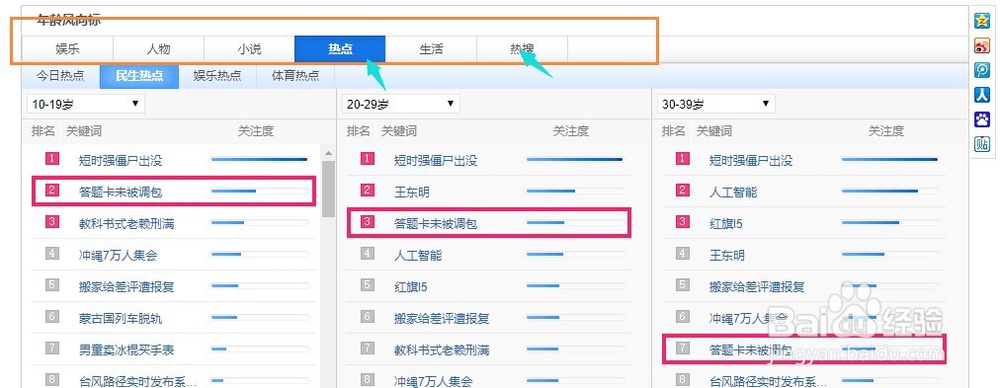This screenshot has height=388, width=1000.
Task: Click 排名 column header in 30-39岁 list
Action: pyautogui.click(x=673, y=131)
